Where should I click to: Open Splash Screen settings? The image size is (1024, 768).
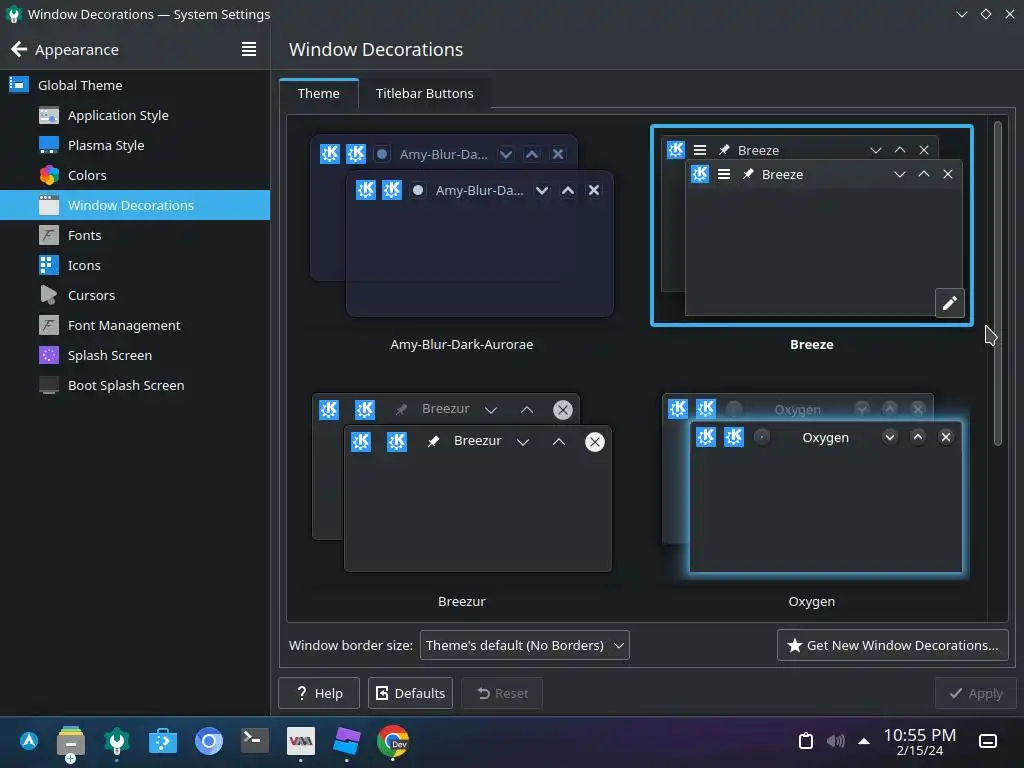[135, 355]
